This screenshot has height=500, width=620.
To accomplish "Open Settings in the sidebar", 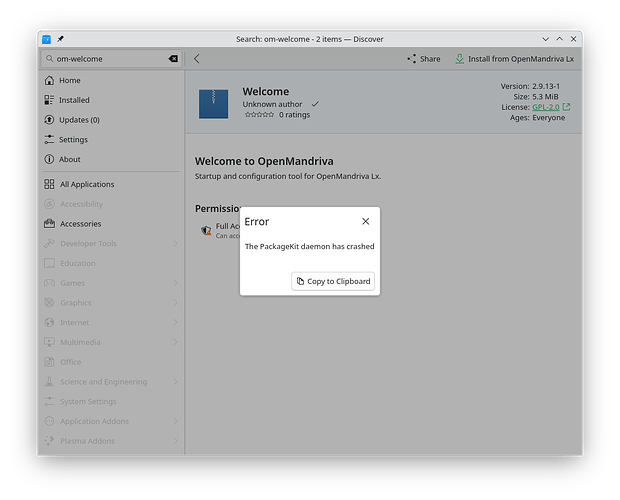I will tap(112, 140).
